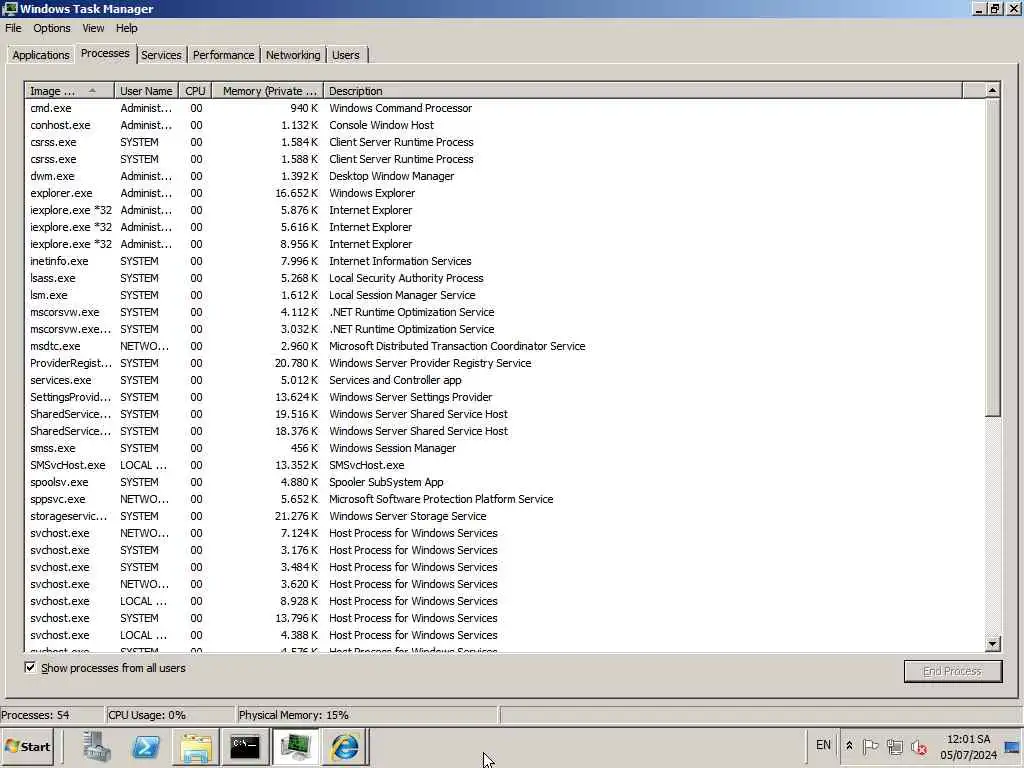Image resolution: width=1024 pixels, height=768 pixels.
Task: Sort by the Image Name column header
Action: 69,91
